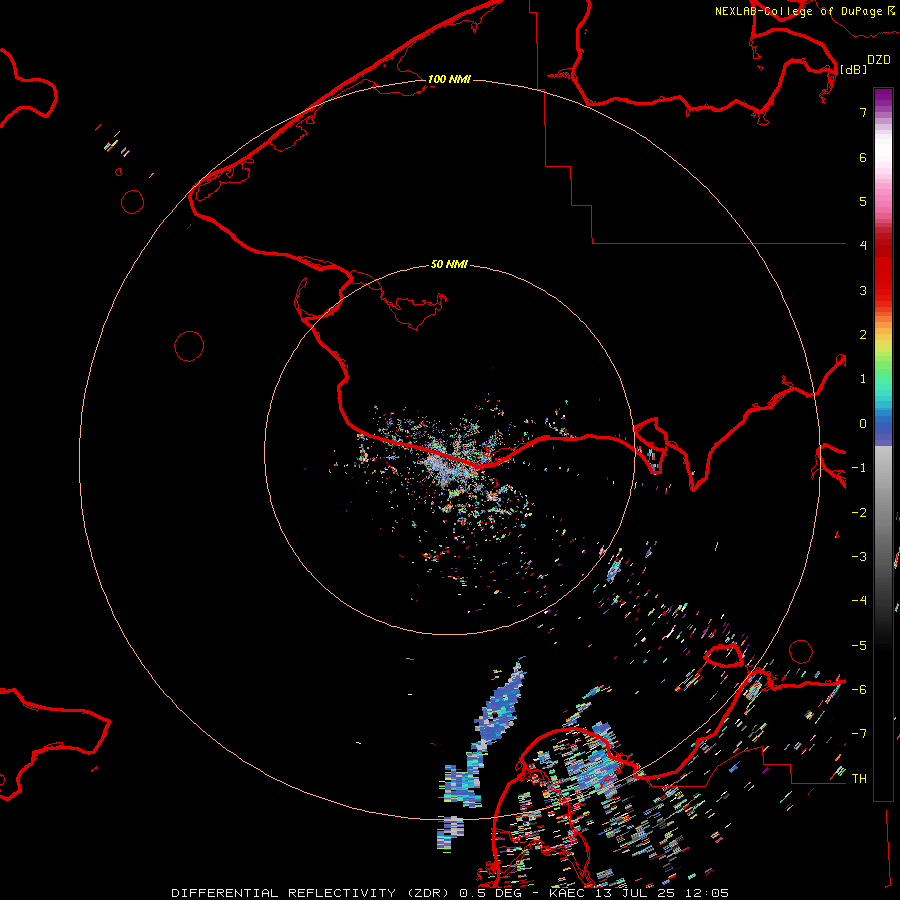Click the 50 NMI range ring label

point(449,264)
